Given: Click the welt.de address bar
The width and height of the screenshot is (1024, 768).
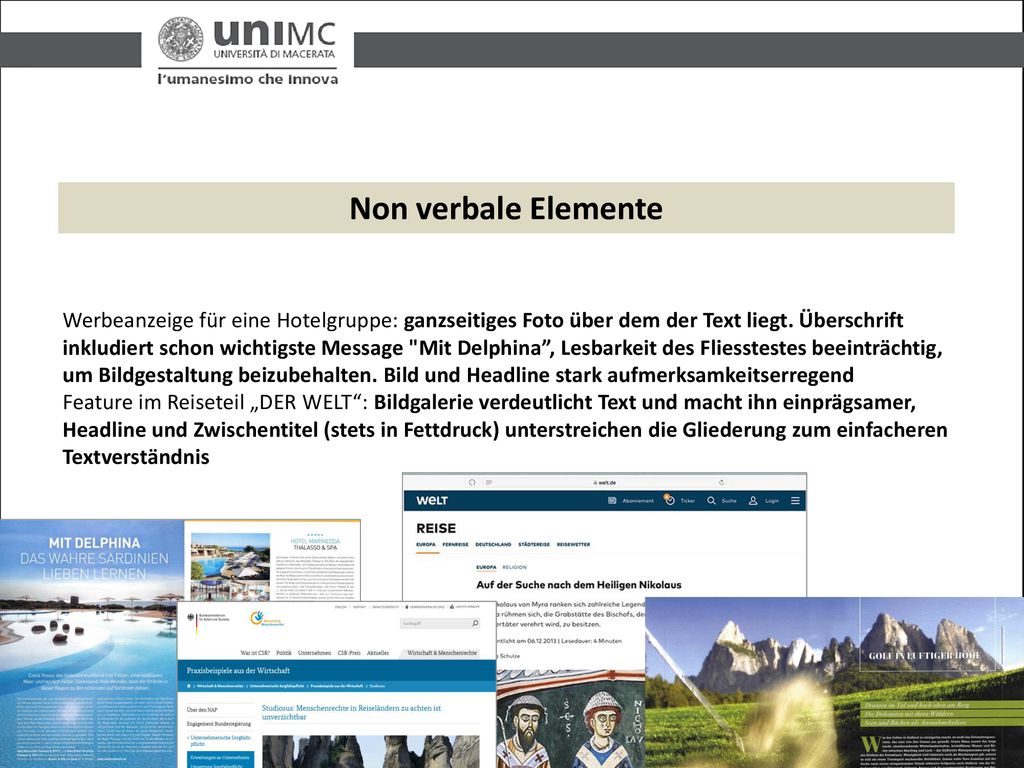Looking at the screenshot, I should point(604,483).
